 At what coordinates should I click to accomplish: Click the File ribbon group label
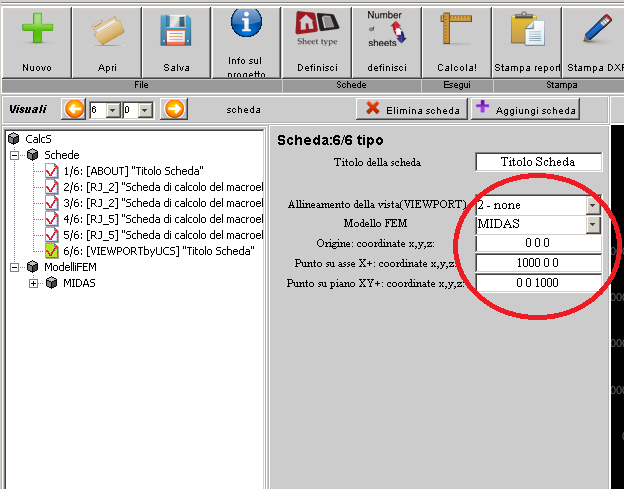[x=141, y=85]
